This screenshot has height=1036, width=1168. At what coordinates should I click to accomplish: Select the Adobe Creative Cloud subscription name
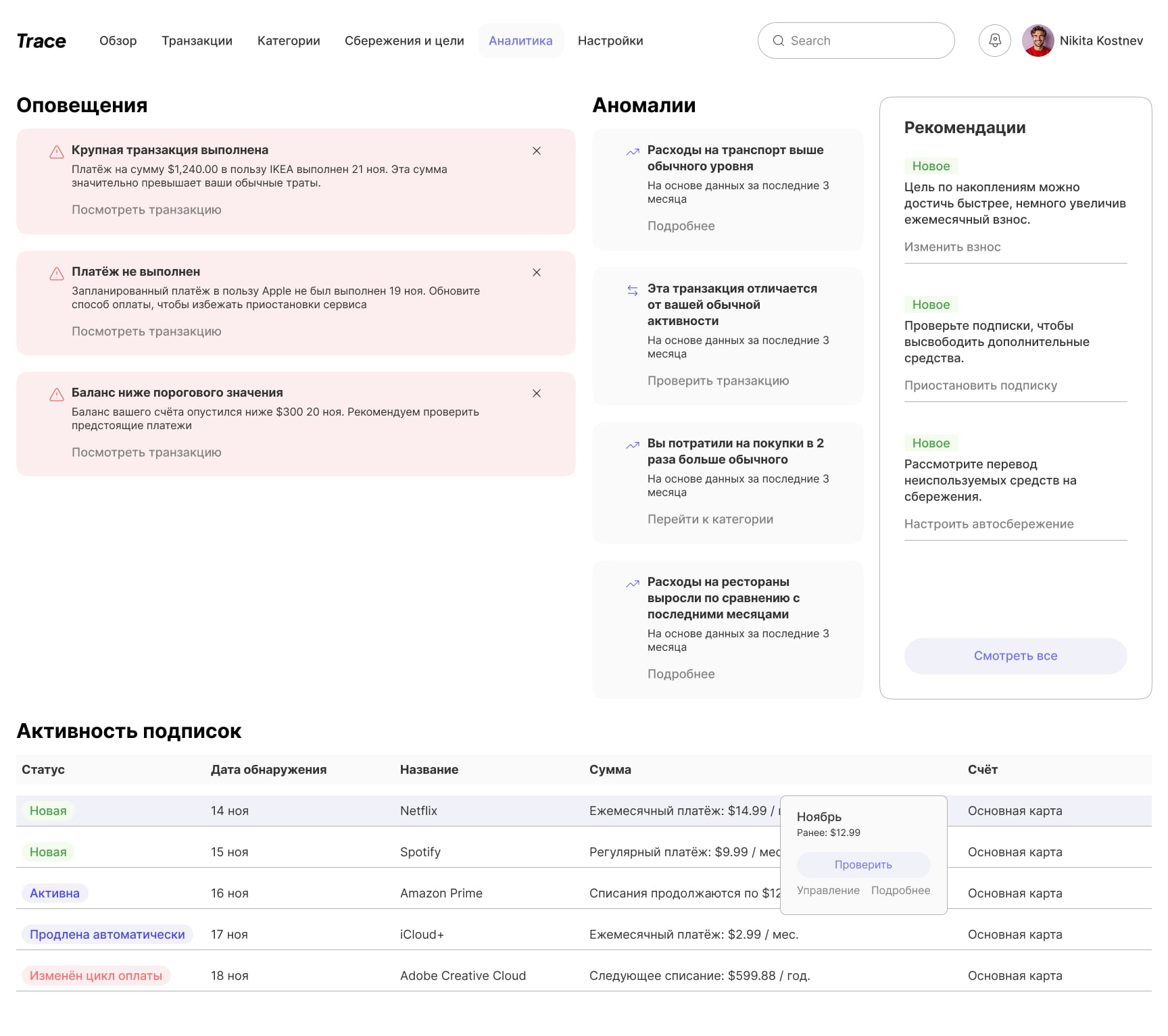click(x=463, y=976)
